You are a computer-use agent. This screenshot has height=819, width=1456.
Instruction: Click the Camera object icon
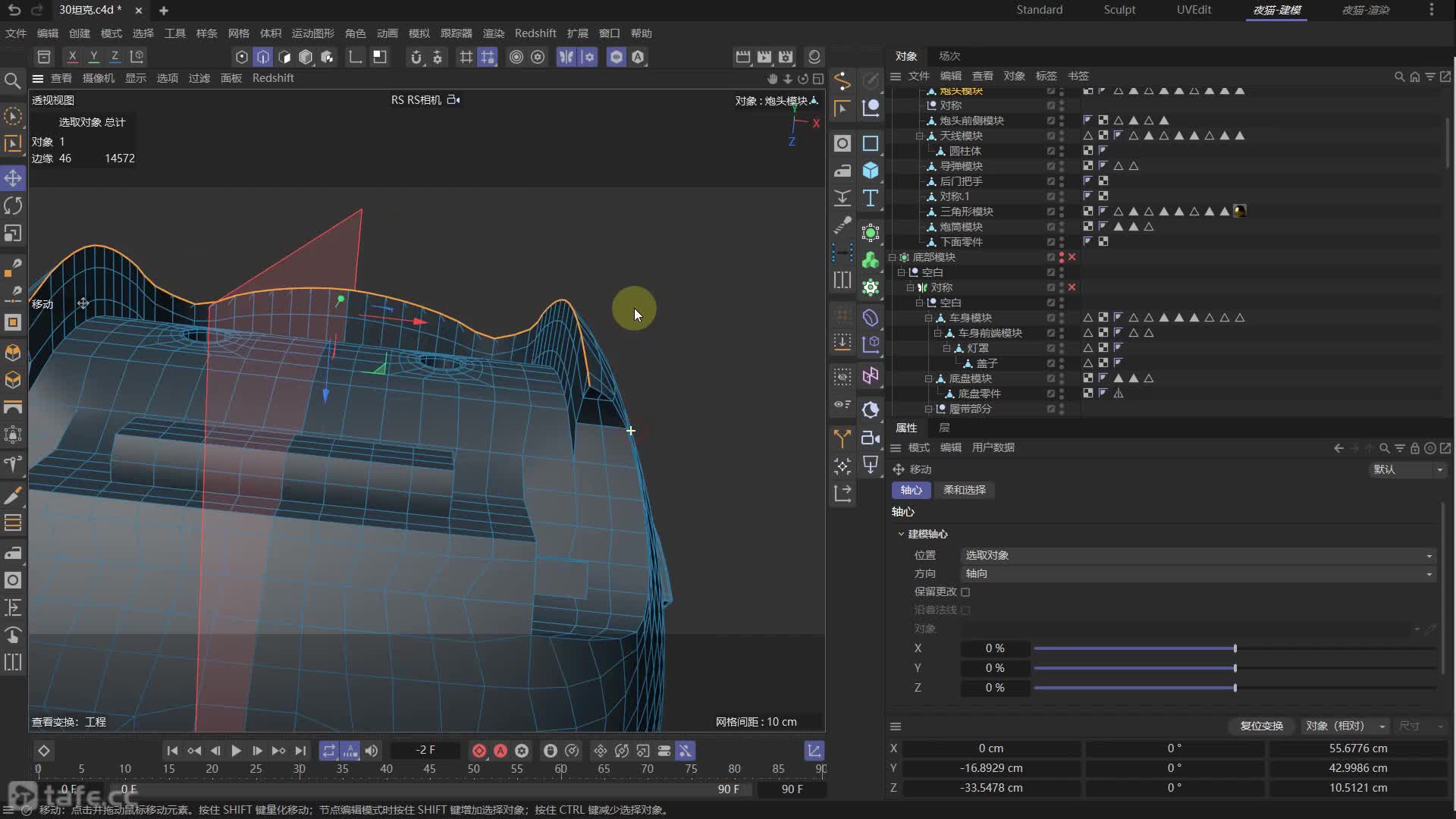871,438
